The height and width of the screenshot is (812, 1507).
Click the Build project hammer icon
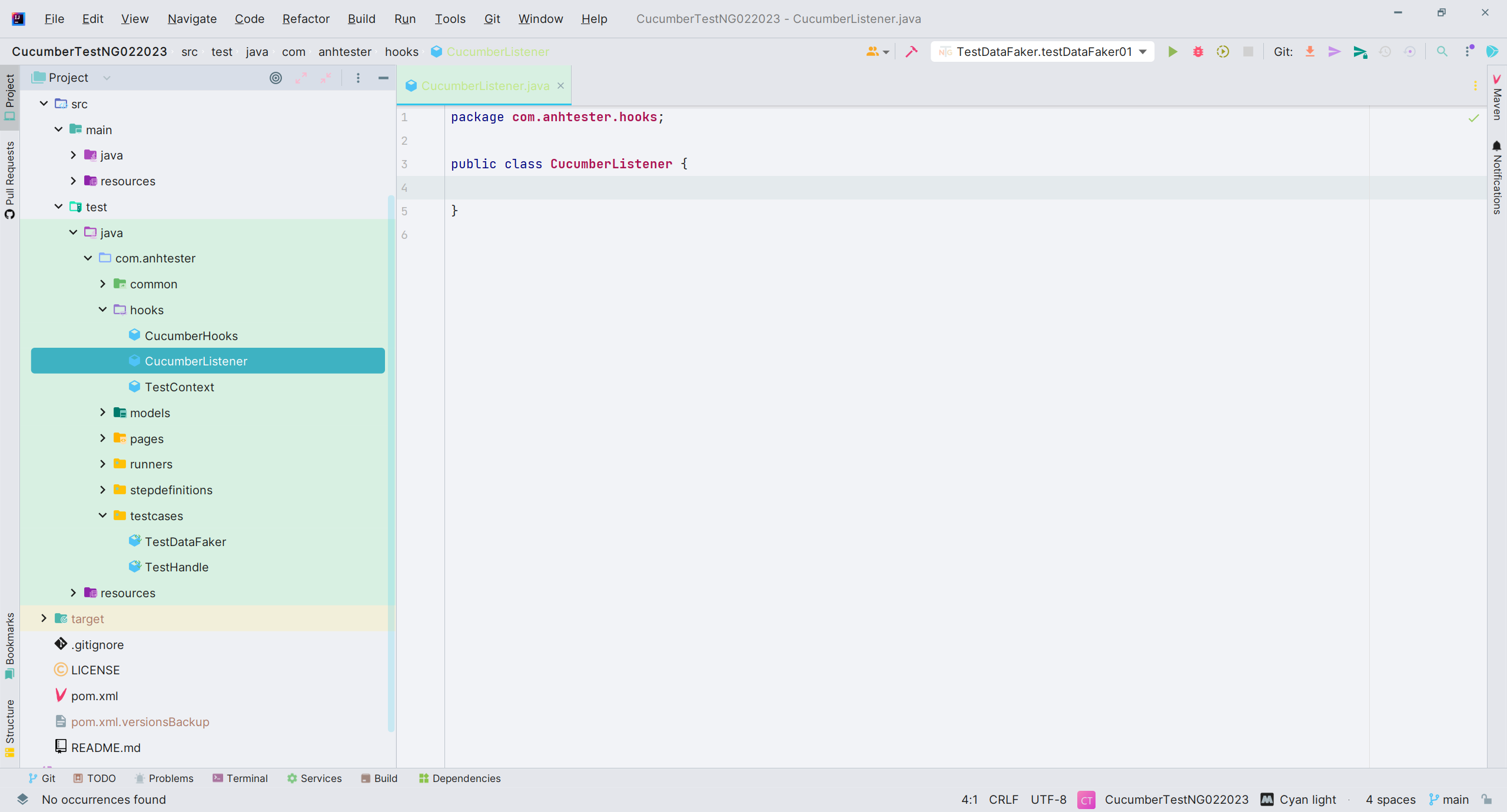point(911,52)
